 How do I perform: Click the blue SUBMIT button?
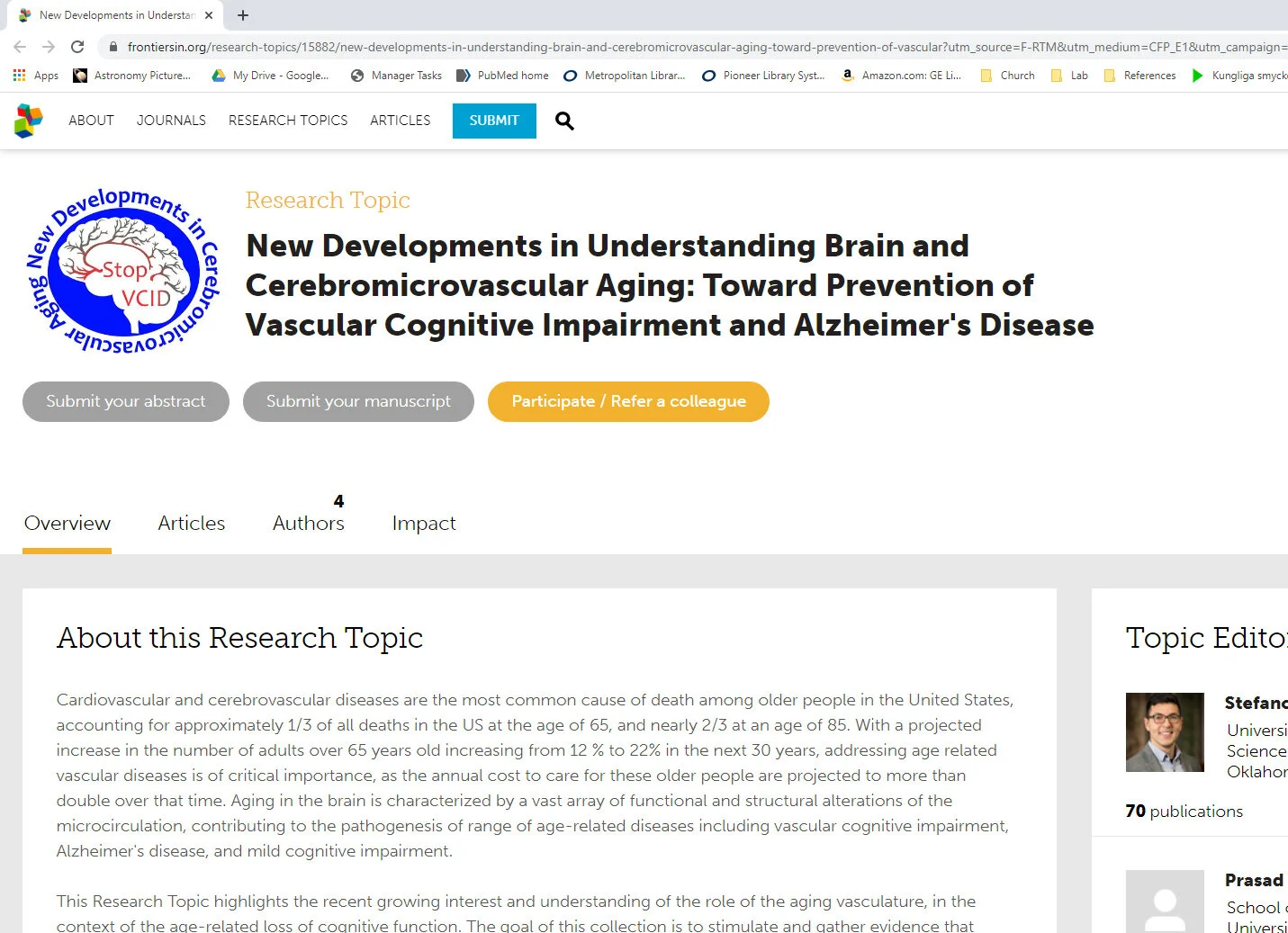494,121
